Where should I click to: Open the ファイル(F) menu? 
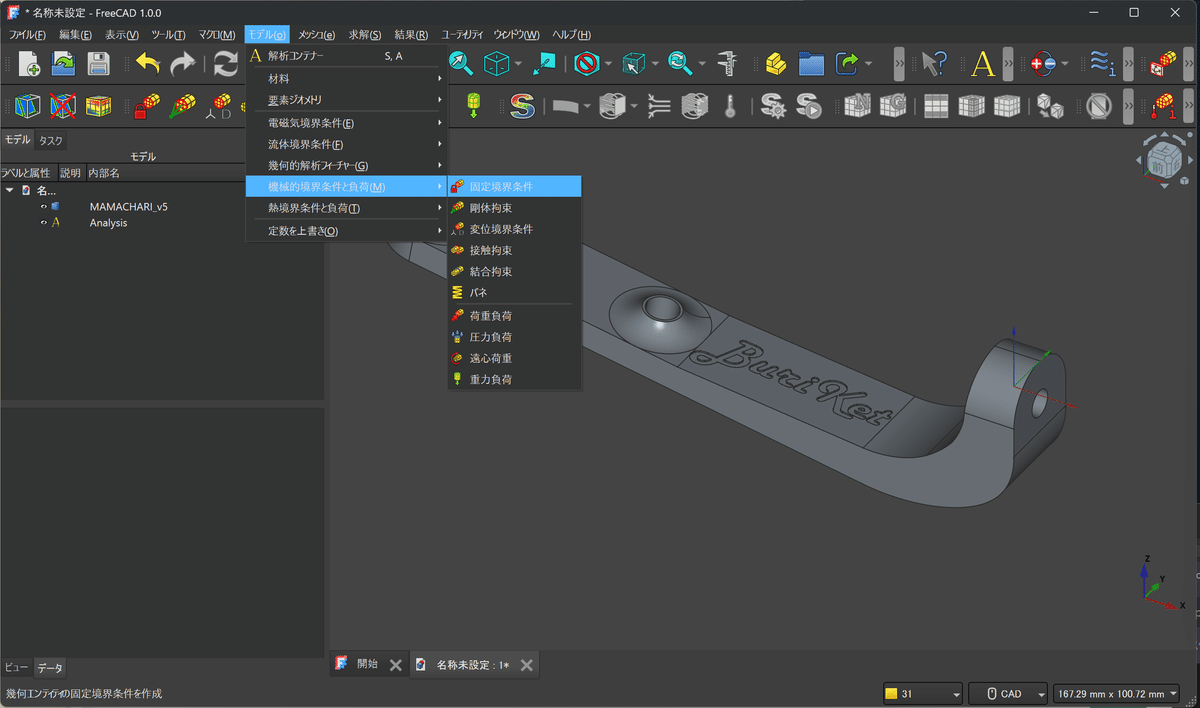pos(28,35)
